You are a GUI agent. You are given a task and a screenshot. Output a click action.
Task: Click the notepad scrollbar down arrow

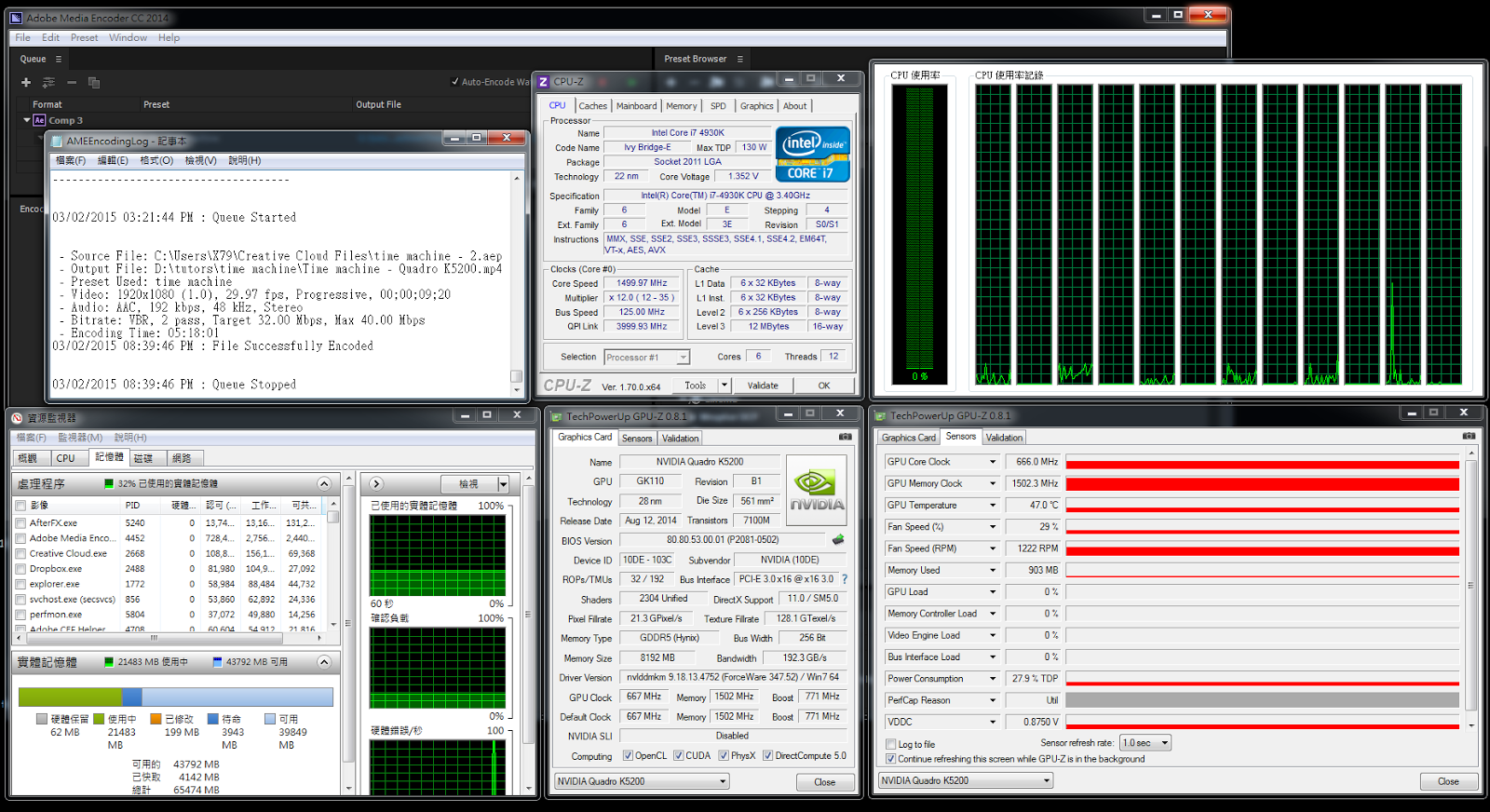(x=518, y=390)
